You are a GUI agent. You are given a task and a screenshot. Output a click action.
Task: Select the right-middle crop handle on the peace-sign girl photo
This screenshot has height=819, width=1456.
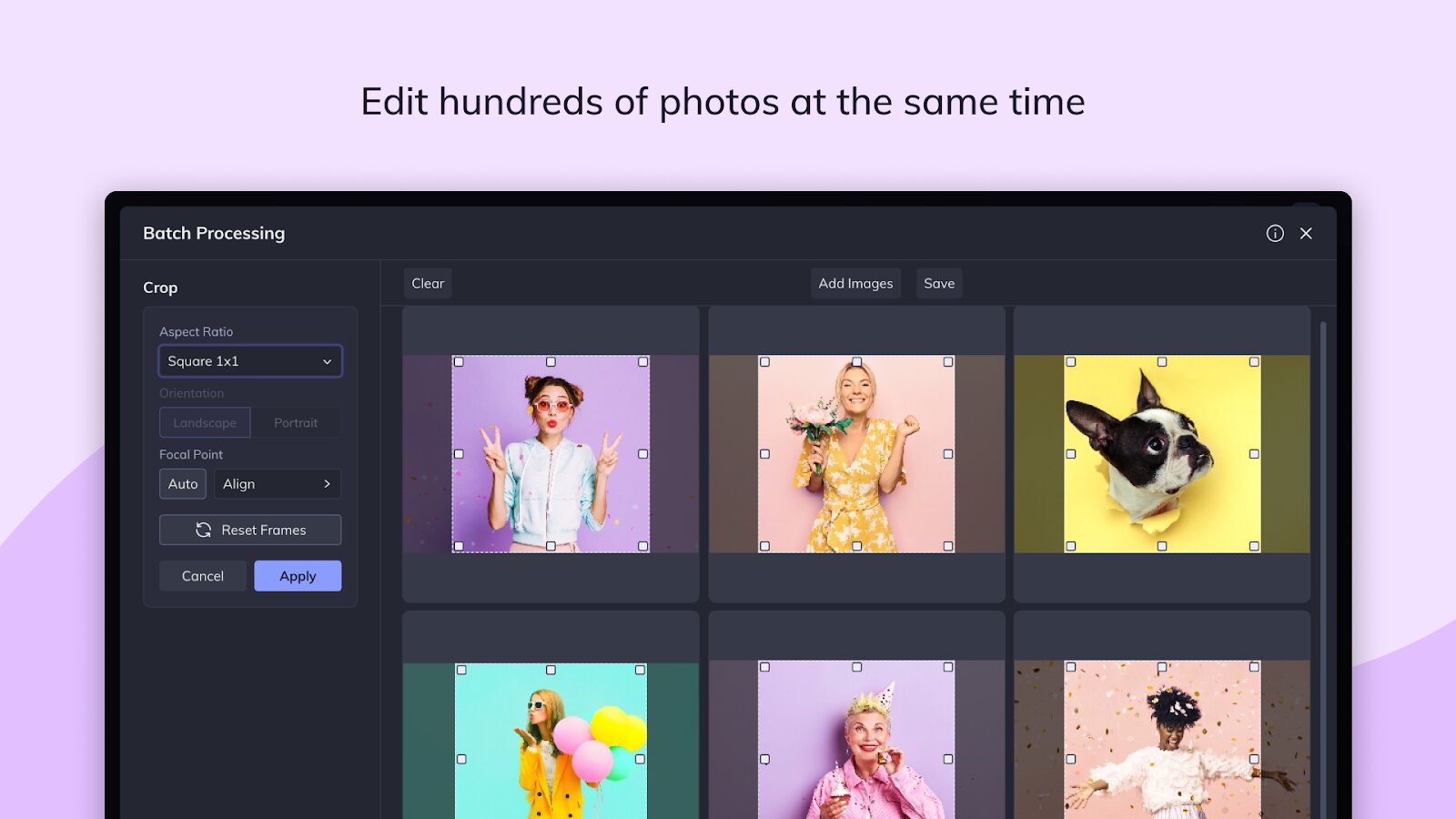[x=643, y=454]
